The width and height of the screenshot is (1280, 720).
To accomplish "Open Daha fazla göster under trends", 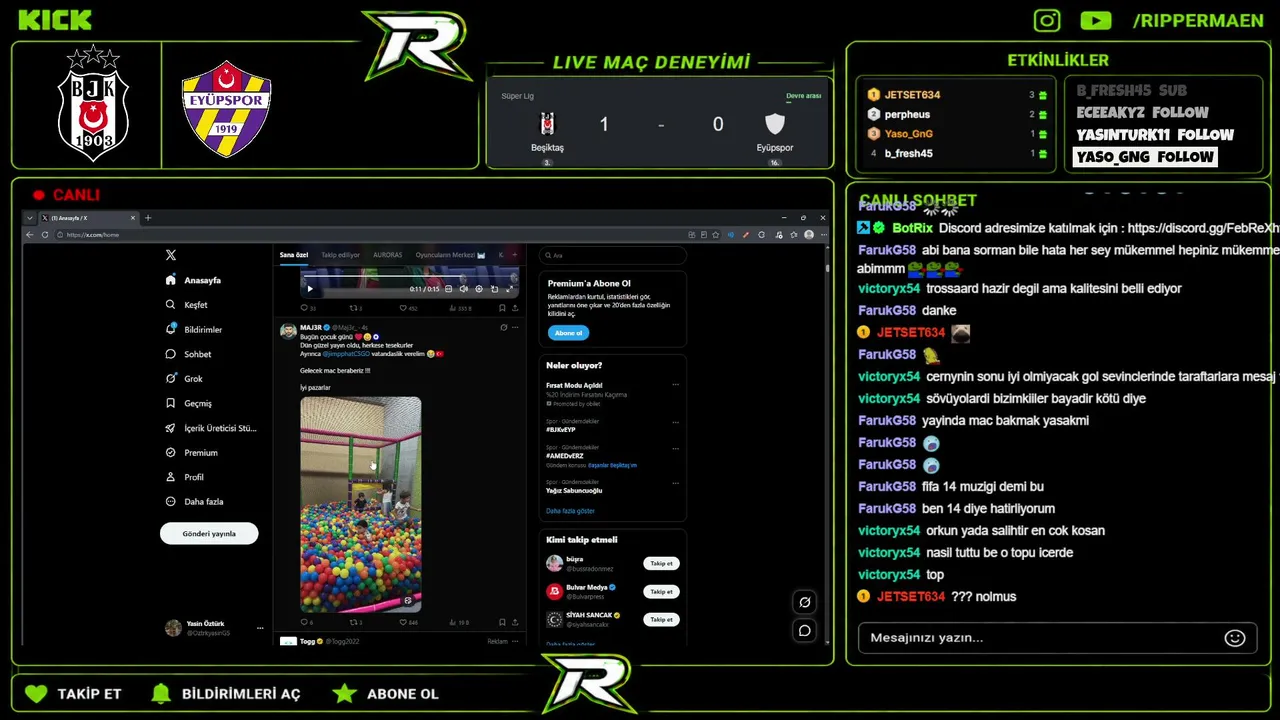I will pos(570,511).
